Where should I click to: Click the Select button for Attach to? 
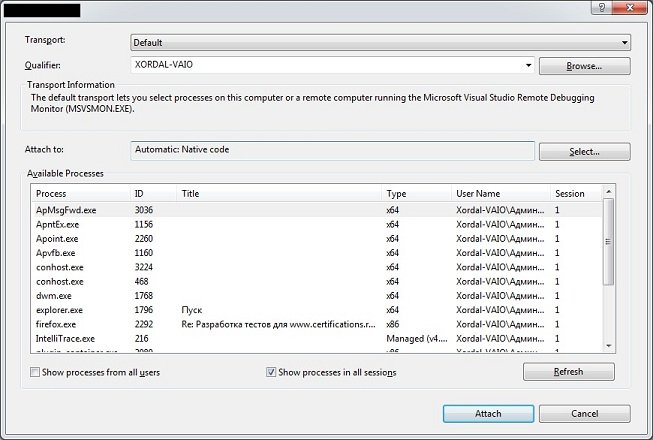tap(584, 152)
